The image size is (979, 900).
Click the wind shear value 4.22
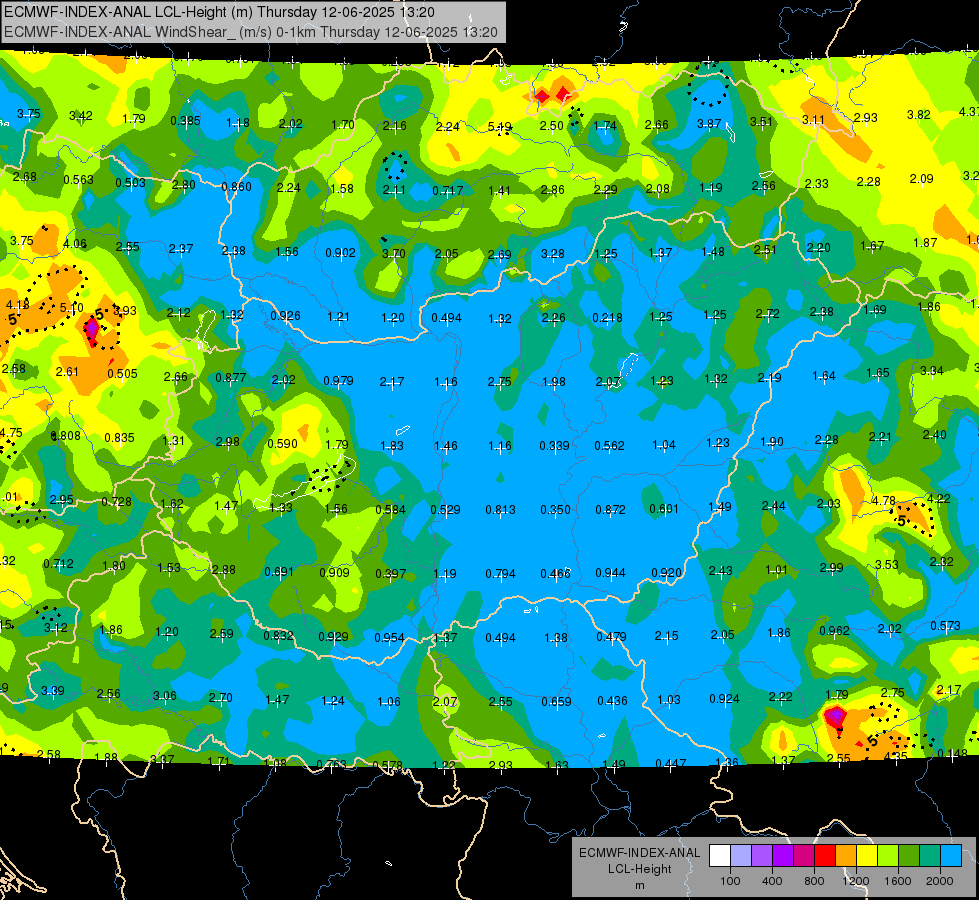pyautogui.click(x=938, y=498)
